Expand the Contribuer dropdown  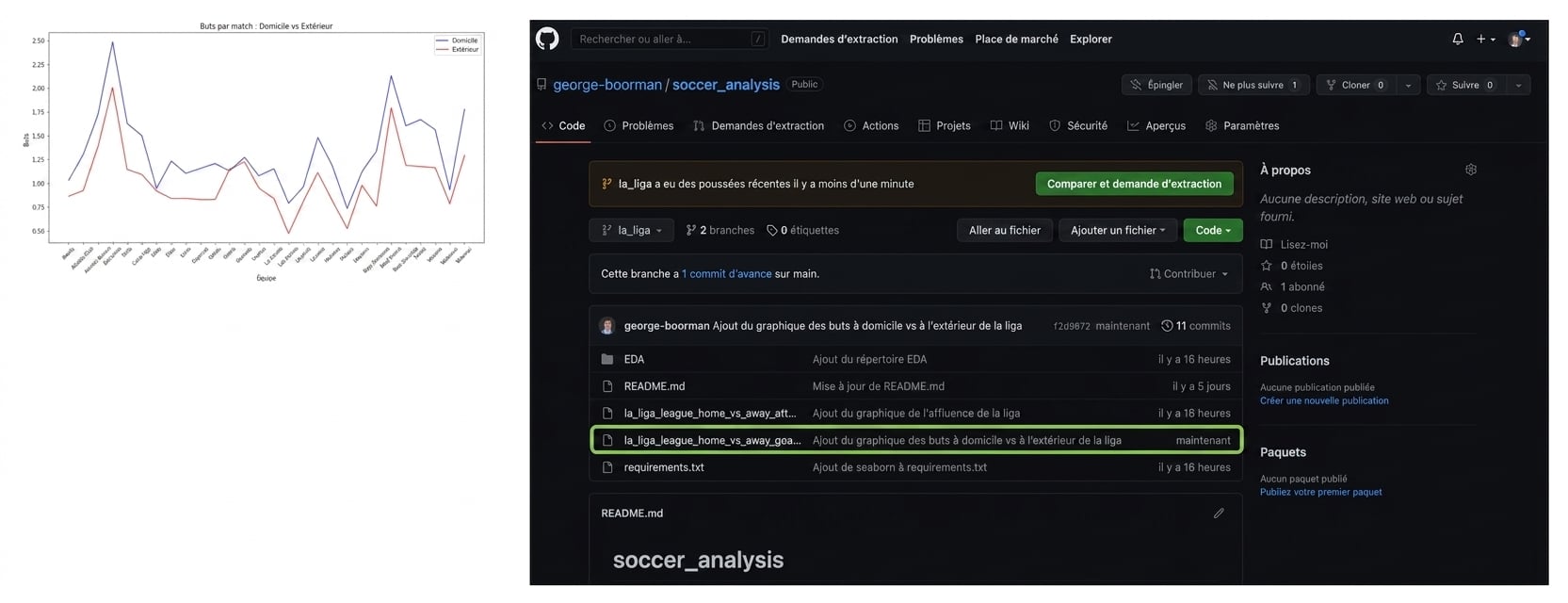[1188, 274]
